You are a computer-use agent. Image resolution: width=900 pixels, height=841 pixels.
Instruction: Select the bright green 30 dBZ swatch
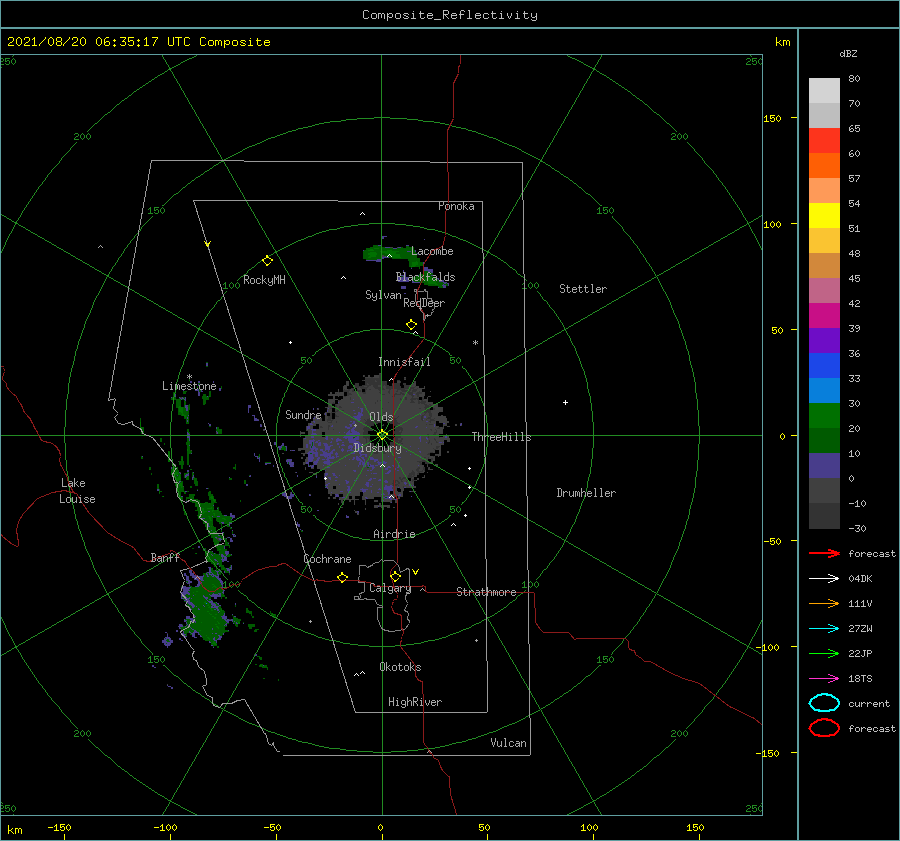824,415
